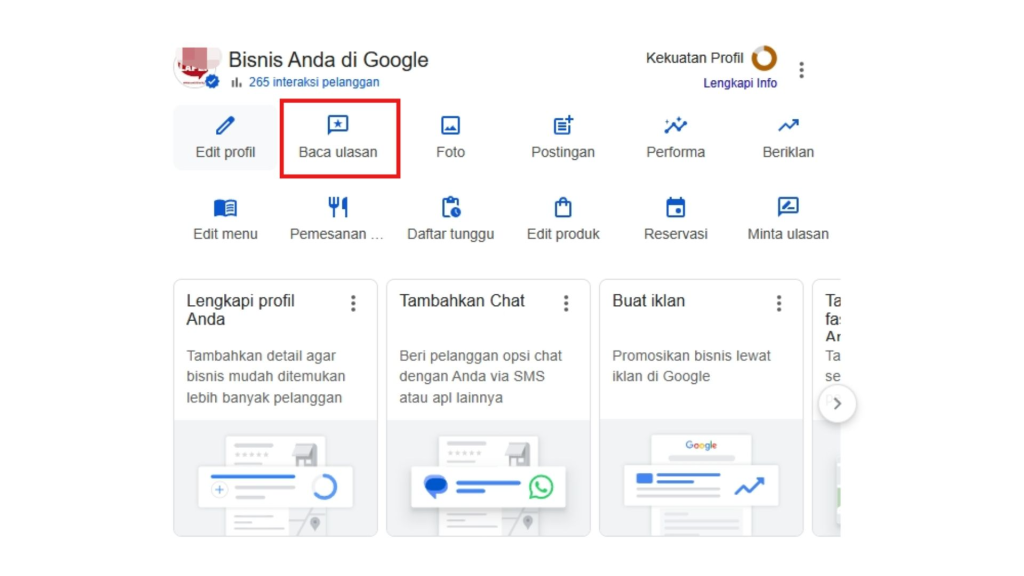Expand options on Lengkapi profil Anda card
This screenshot has width=1024, height=576.
[x=353, y=303]
